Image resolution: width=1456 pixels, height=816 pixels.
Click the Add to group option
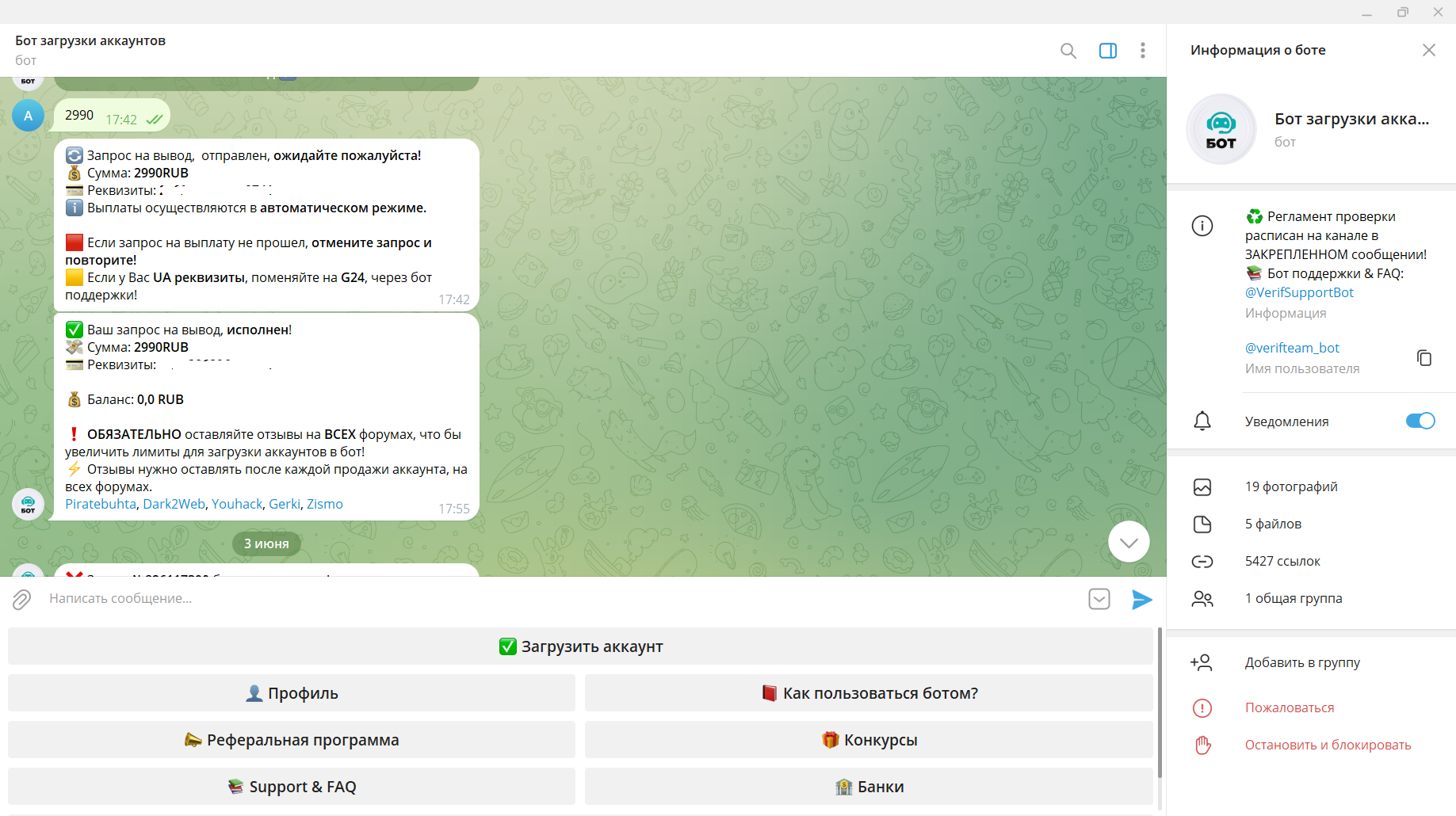pos(1301,662)
